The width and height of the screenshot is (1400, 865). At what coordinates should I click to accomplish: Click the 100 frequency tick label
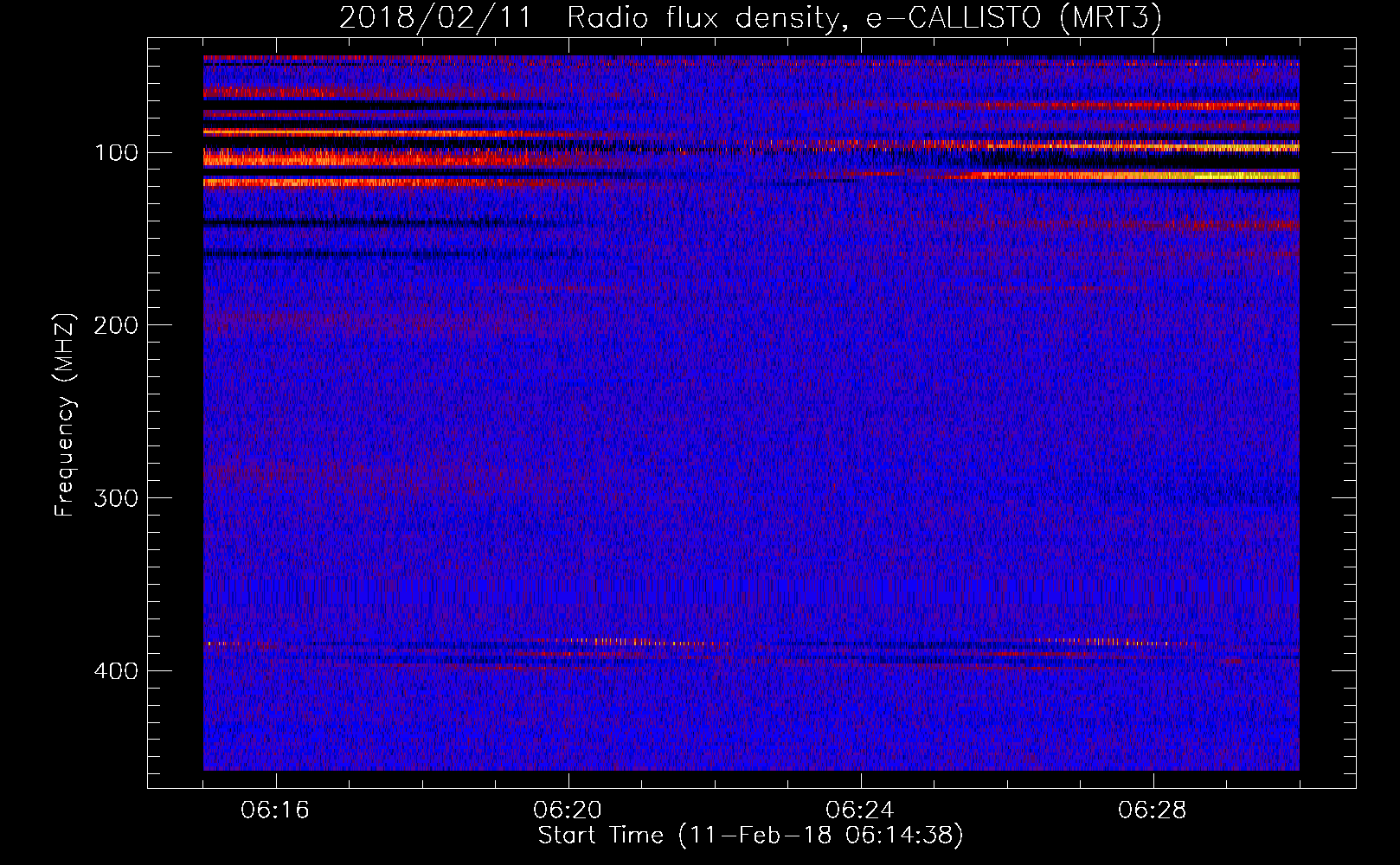click(x=117, y=153)
